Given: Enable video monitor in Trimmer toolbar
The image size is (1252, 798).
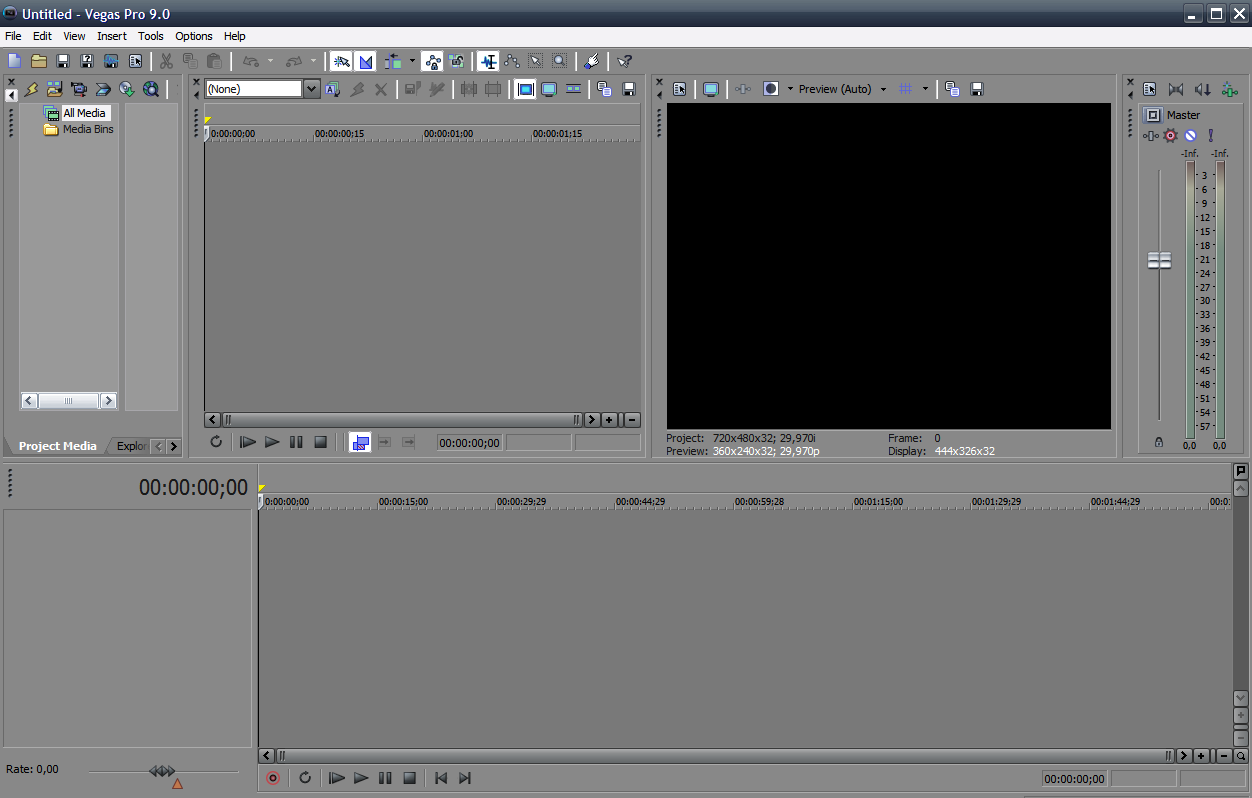Looking at the screenshot, I should tap(525, 89).
